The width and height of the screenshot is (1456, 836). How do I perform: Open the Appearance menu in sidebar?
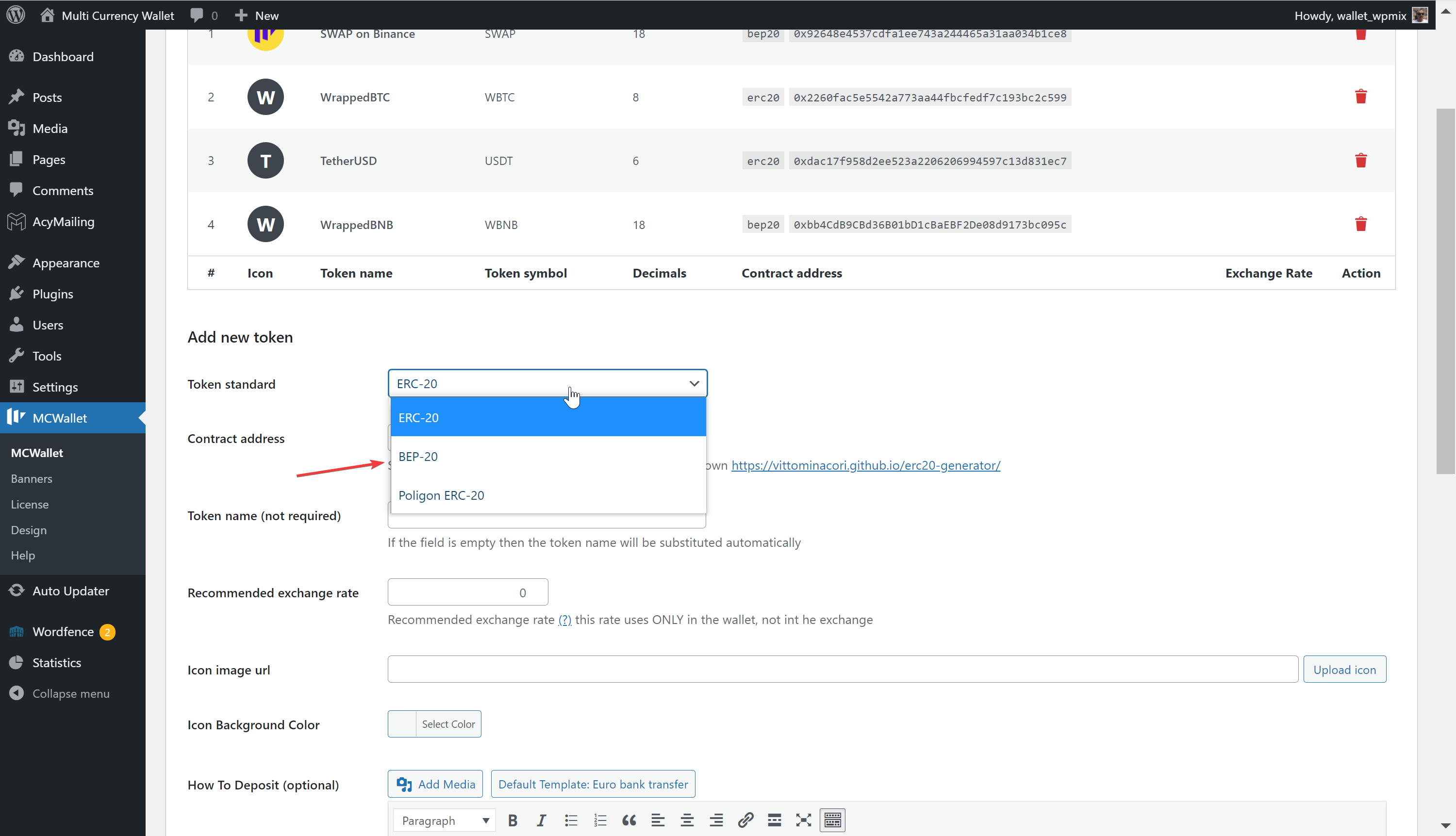pos(66,262)
